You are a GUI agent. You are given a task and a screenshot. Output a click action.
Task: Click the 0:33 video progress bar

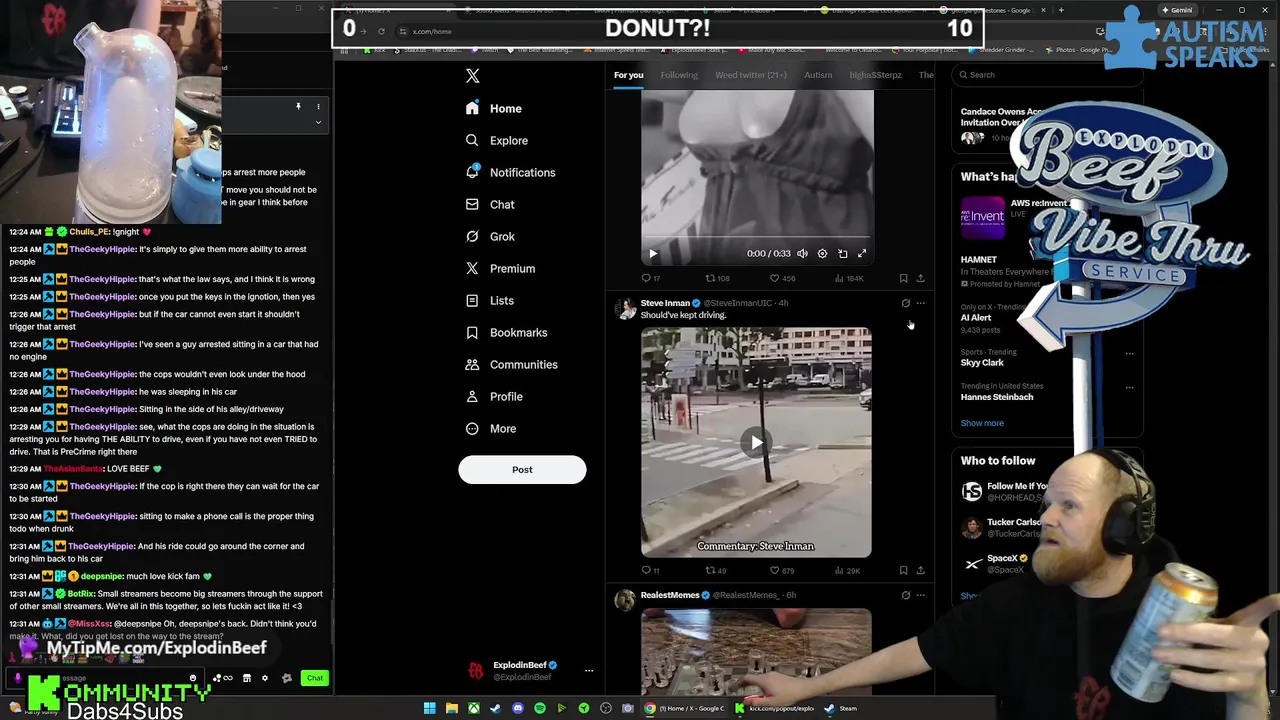756,238
